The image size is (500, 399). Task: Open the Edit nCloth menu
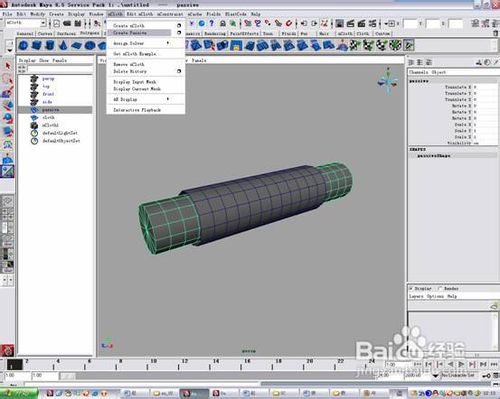pyautogui.click(x=140, y=14)
